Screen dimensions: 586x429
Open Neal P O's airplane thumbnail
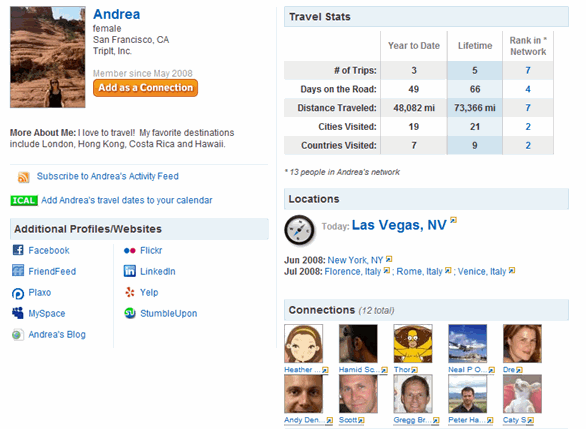click(x=468, y=343)
